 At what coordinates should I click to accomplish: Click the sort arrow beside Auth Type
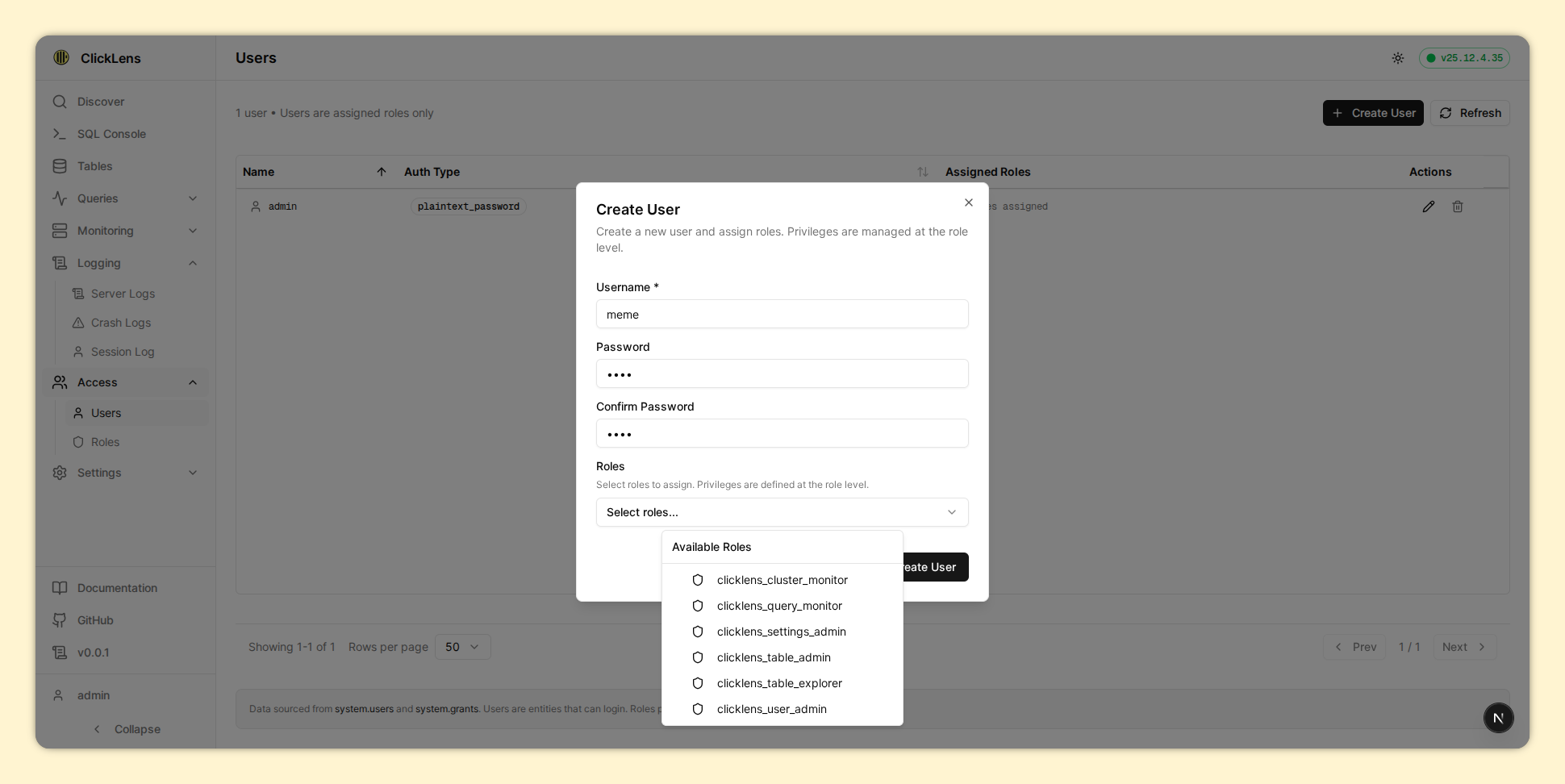[922, 172]
